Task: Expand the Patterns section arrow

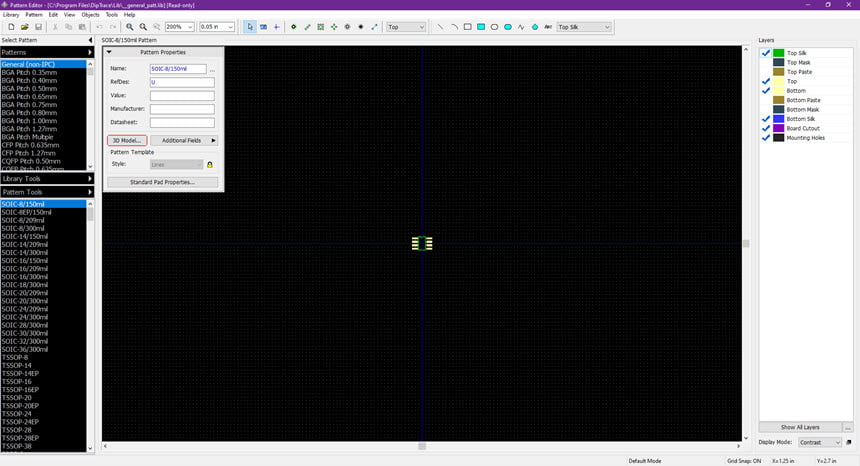Action: (x=90, y=52)
